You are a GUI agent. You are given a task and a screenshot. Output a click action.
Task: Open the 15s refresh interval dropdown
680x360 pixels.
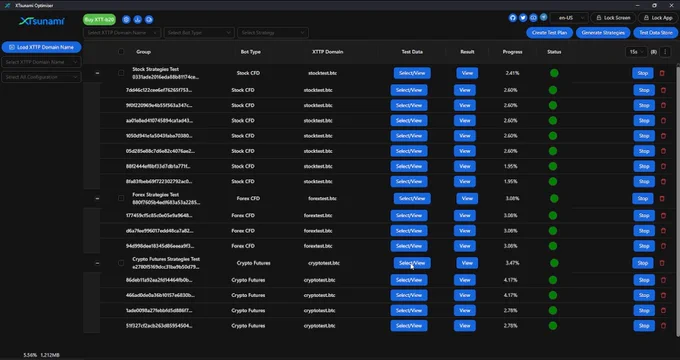pyautogui.click(x=636, y=52)
